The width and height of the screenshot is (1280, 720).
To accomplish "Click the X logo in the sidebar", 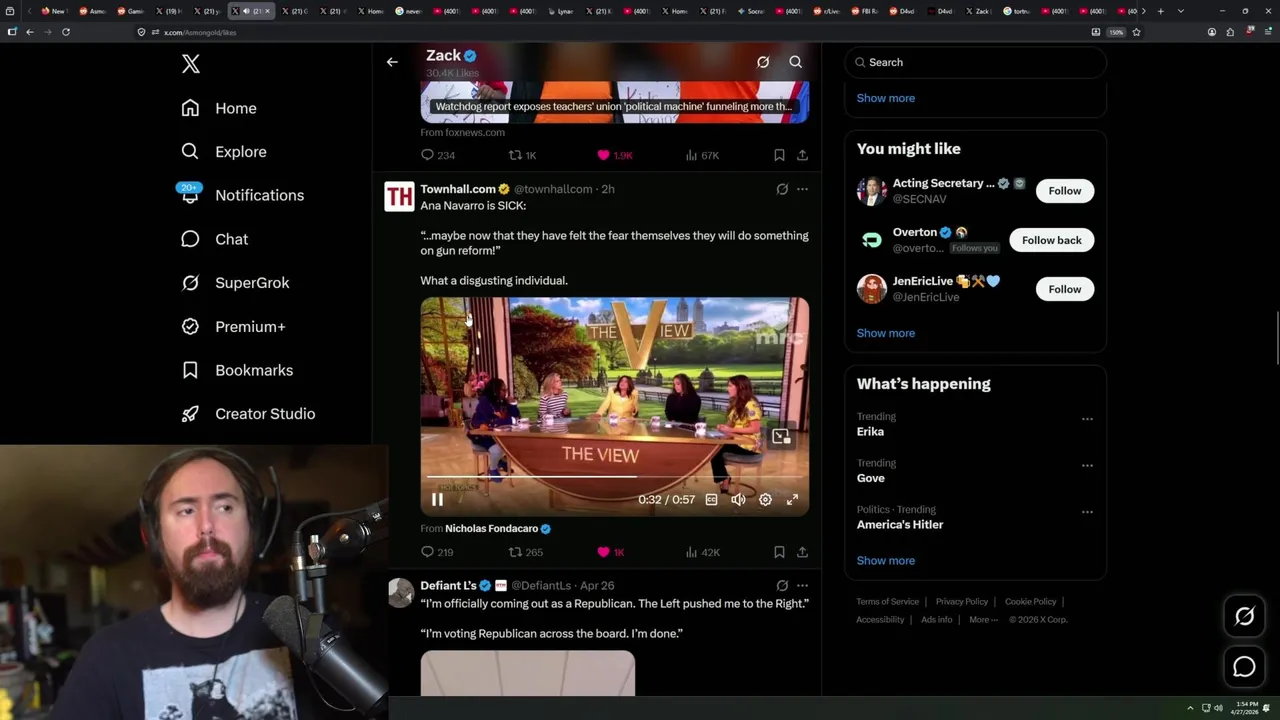I will 191,64.
